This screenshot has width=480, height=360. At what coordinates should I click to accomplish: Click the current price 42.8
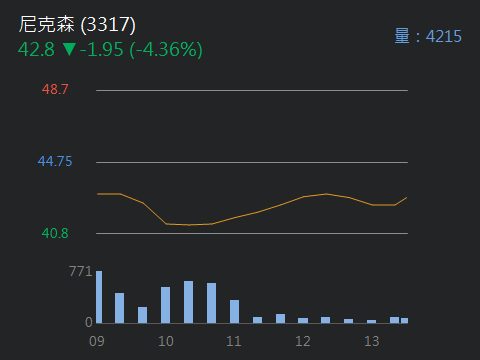point(36,49)
